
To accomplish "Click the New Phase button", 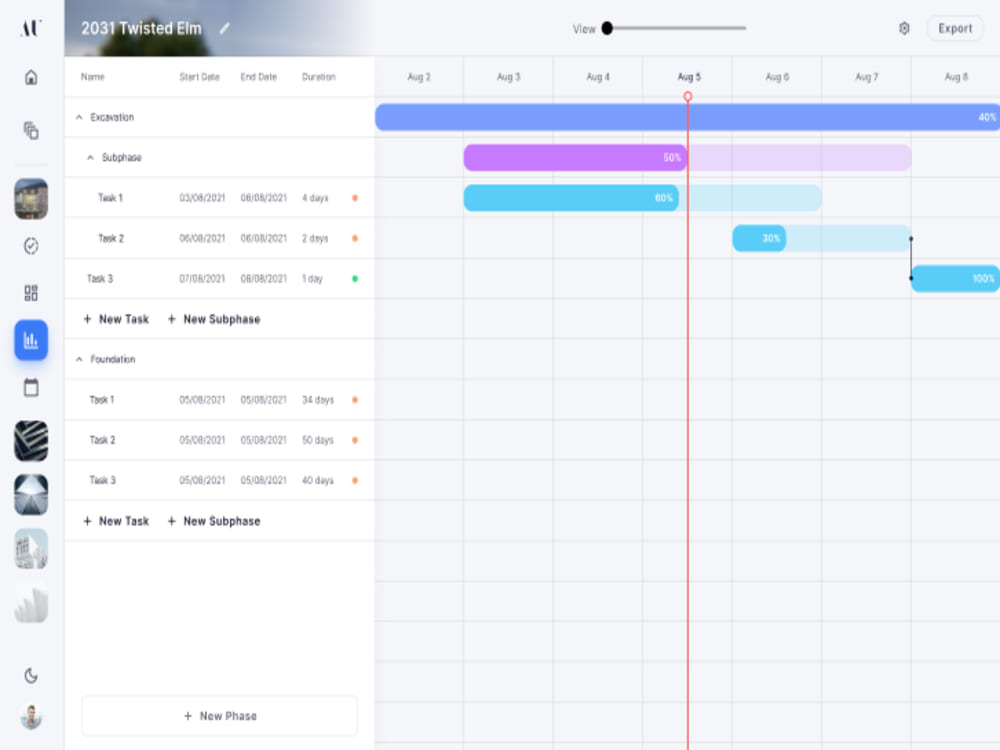I will pyautogui.click(x=219, y=716).
